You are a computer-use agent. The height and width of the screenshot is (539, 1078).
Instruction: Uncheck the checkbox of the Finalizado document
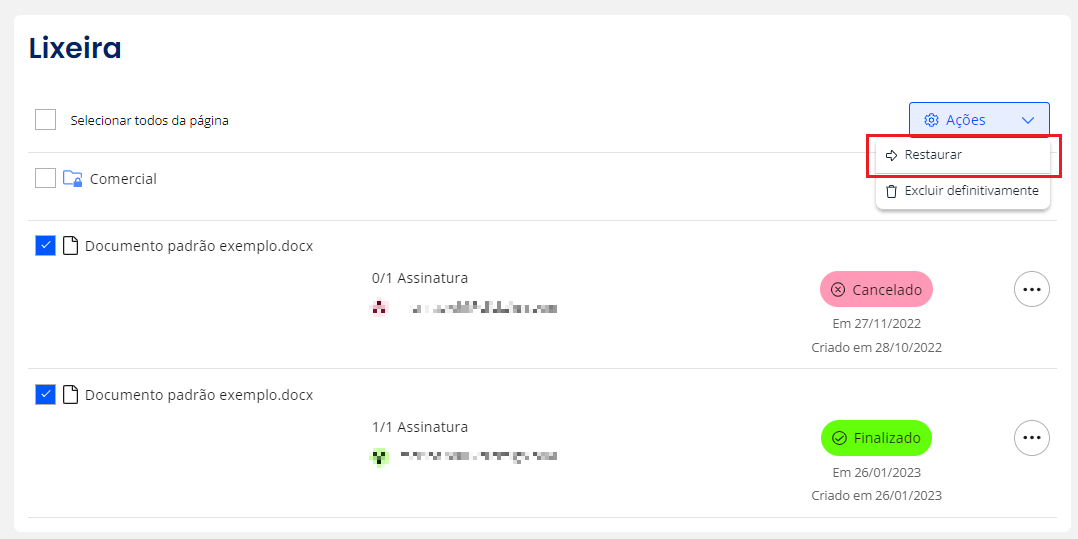[x=45, y=395]
